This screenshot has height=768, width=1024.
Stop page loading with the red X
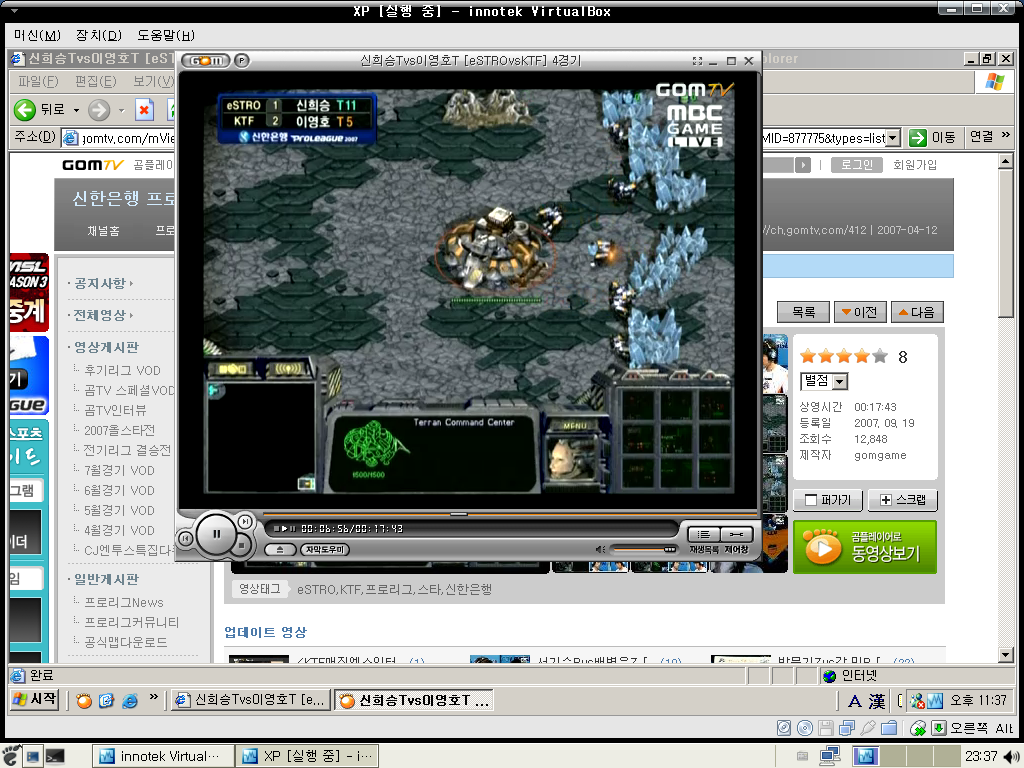tap(144, 110)
